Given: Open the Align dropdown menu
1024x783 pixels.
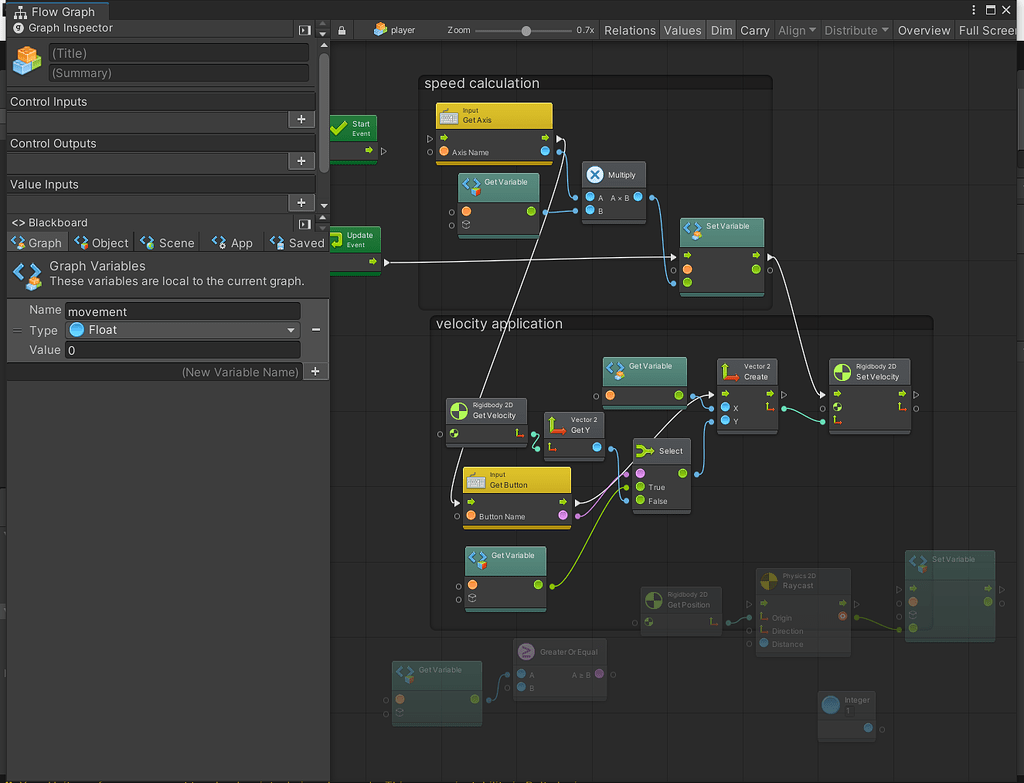Looking at the screenshot, I should pyautogui.click(x=797, y=31).
